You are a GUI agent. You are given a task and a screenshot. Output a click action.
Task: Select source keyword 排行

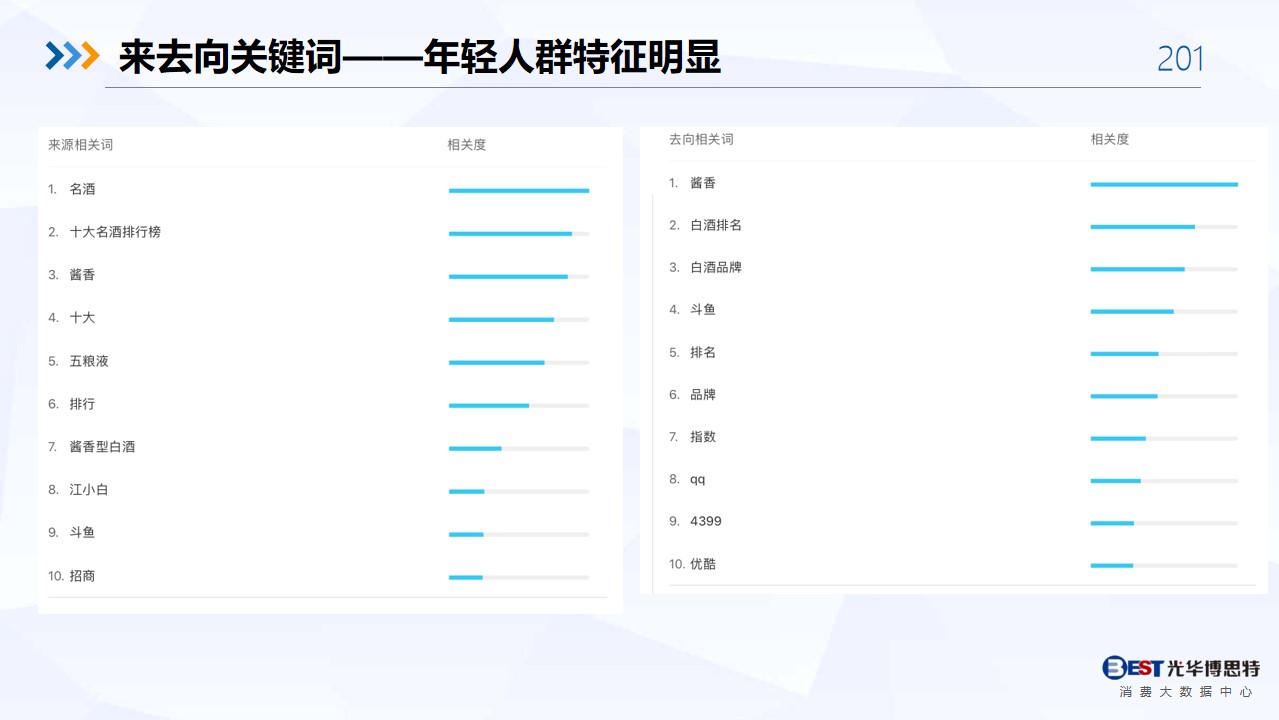pos(83,404)
